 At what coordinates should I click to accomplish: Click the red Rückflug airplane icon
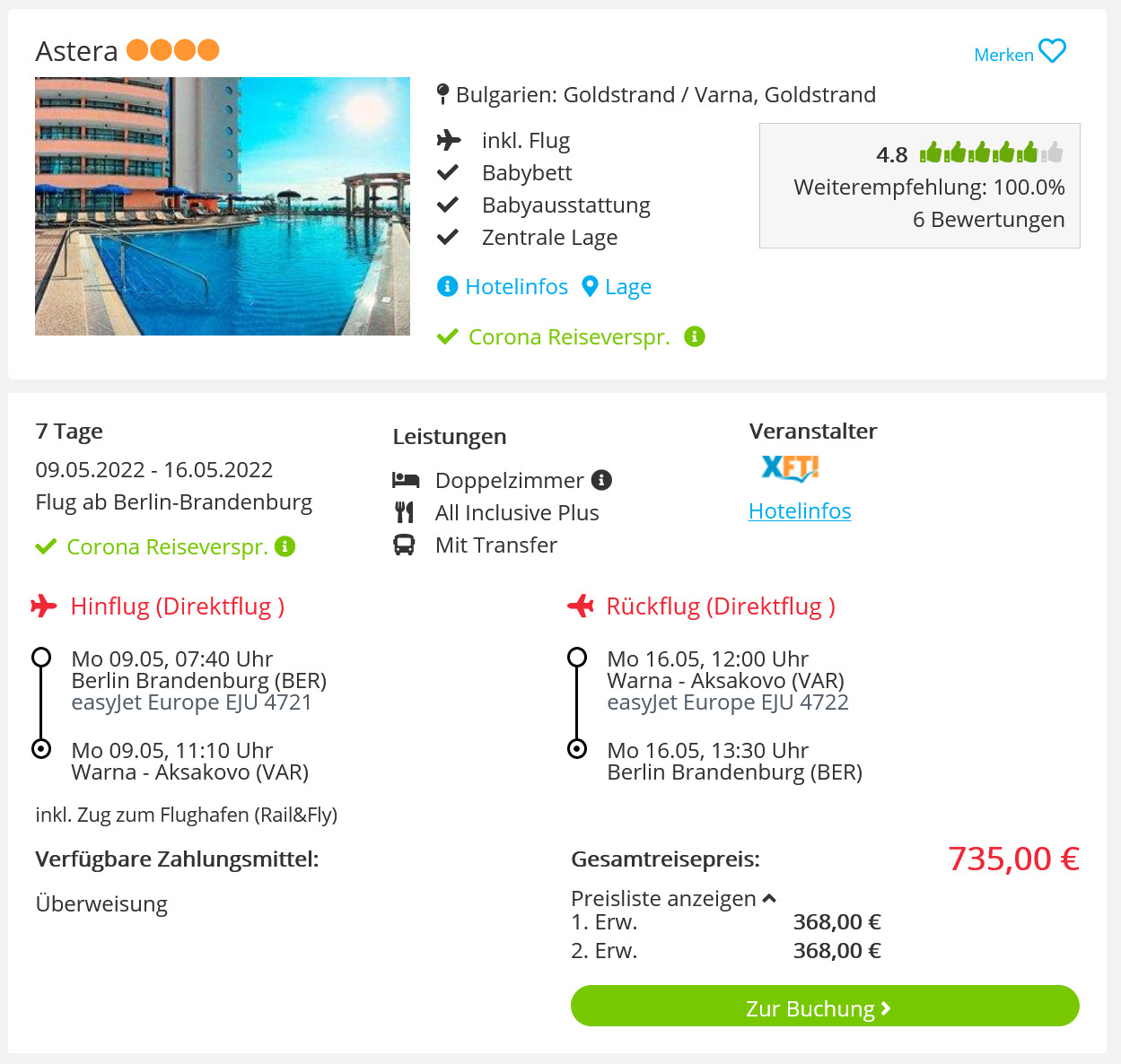(581, 606)
